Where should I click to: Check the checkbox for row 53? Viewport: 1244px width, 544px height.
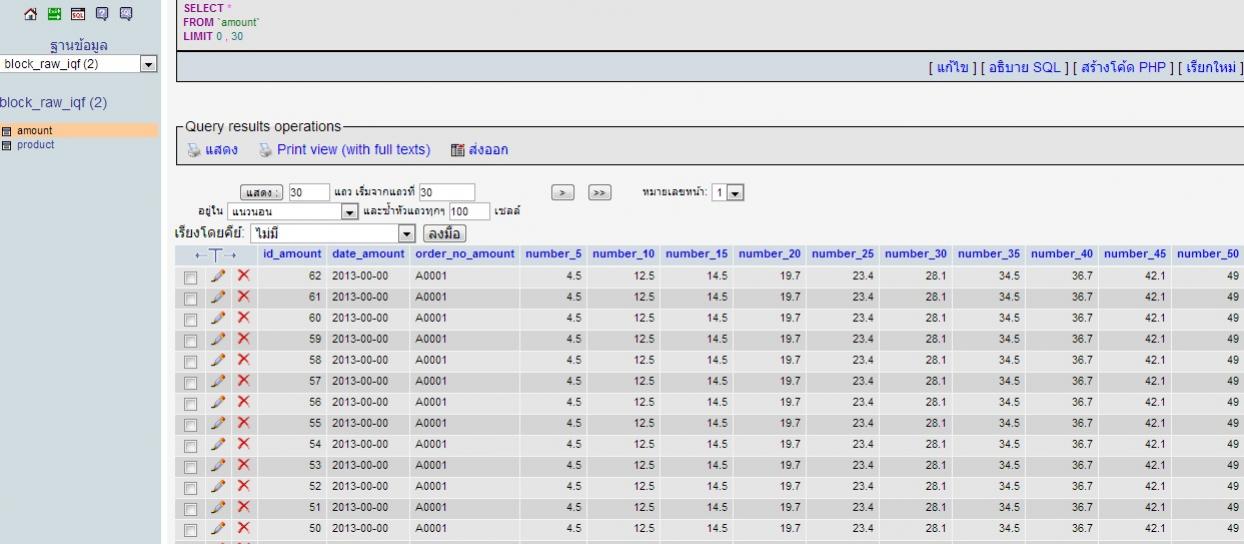click(190, 465)
